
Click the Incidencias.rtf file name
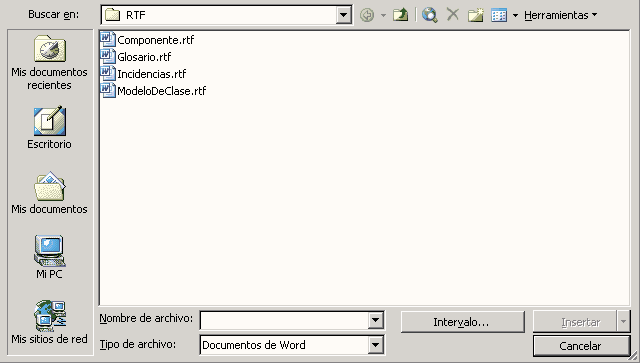tap(151, 74)
